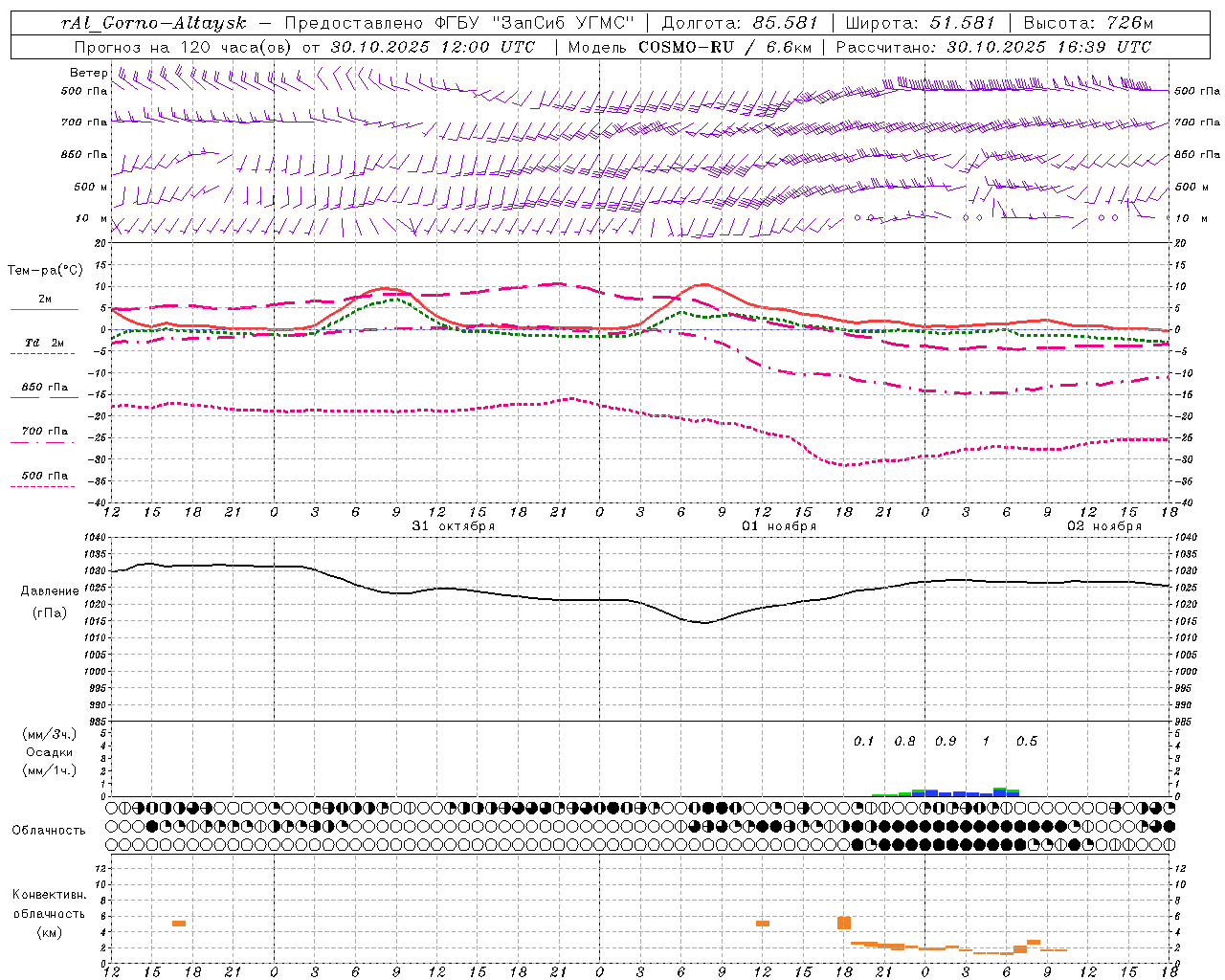This screenshot has width=1225, height=980.
Task: Click the 0.5 precipitation value
Action: tap(1027, 741)
